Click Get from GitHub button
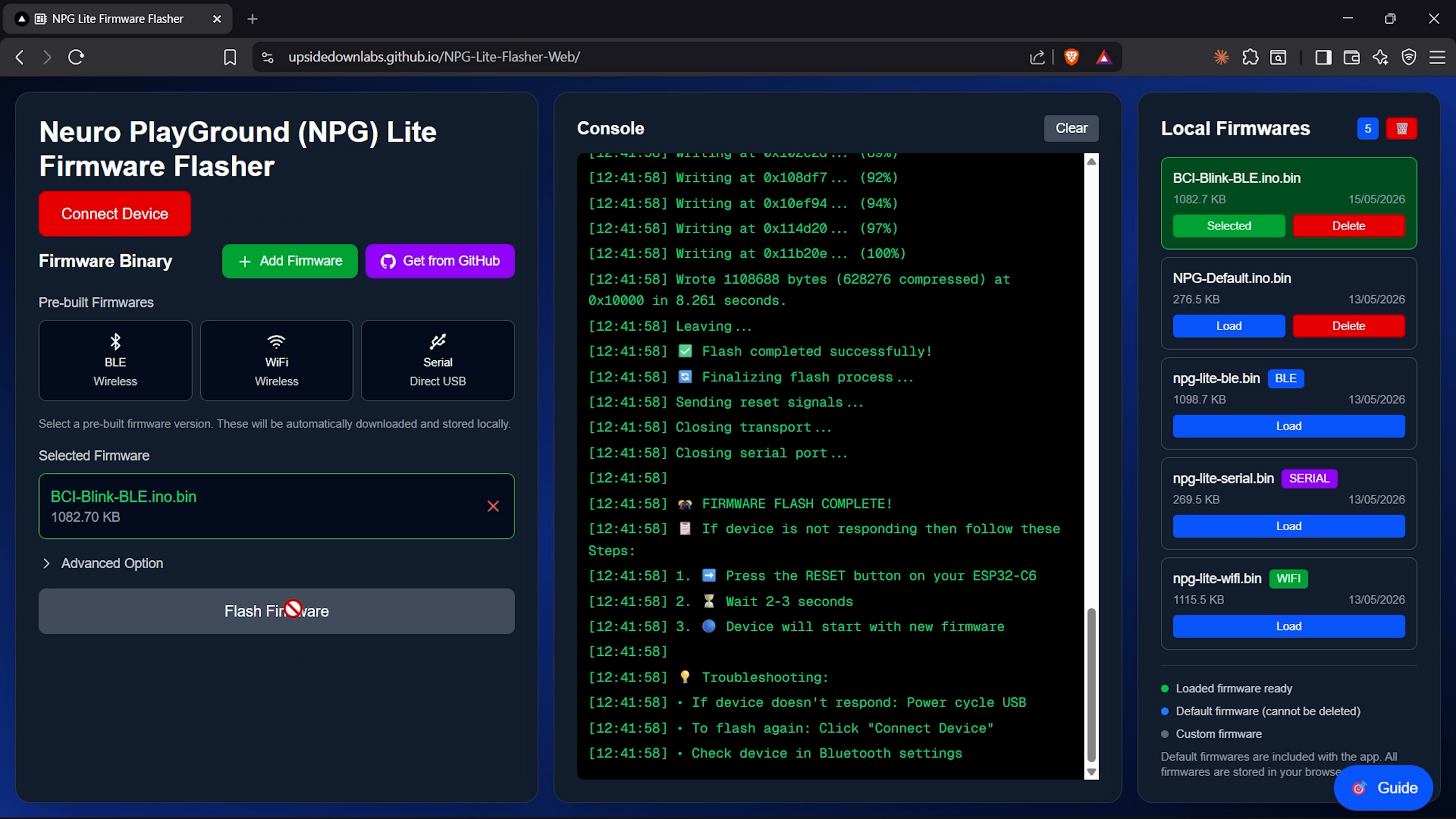 pos(440,261)
